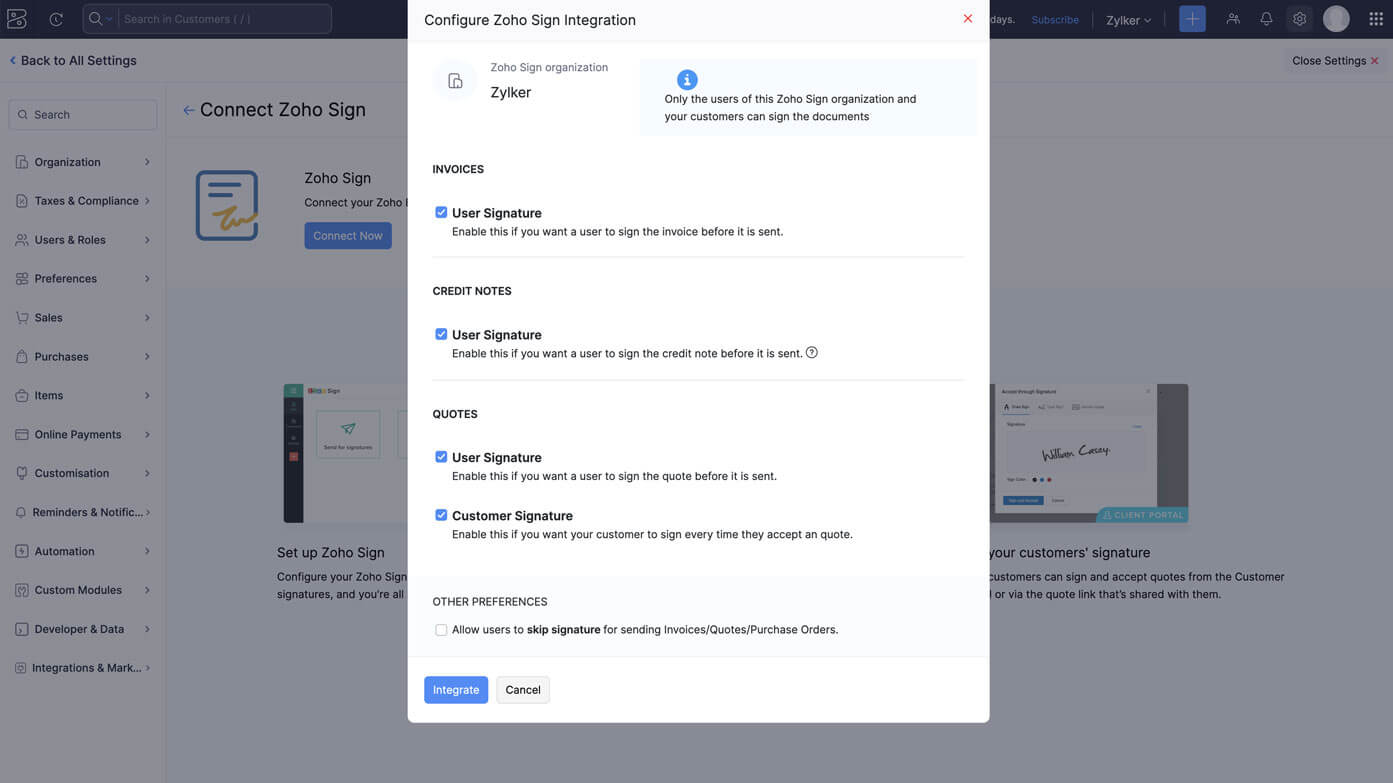This screenshot has height=783, width=1393.
Task: Click the Developer & Data sidebar icon
Action: tap(22, 629)
